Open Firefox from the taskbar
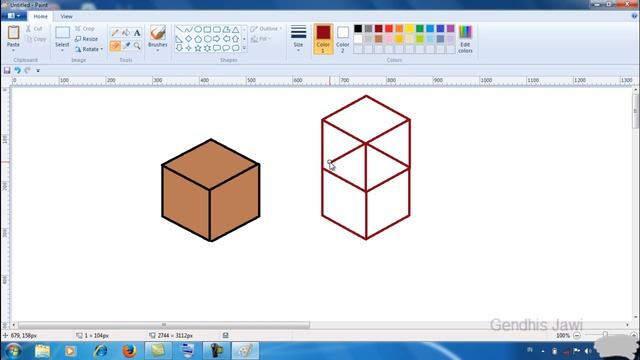The height and width of the screenshot is (360, 640). coord(129,351)
